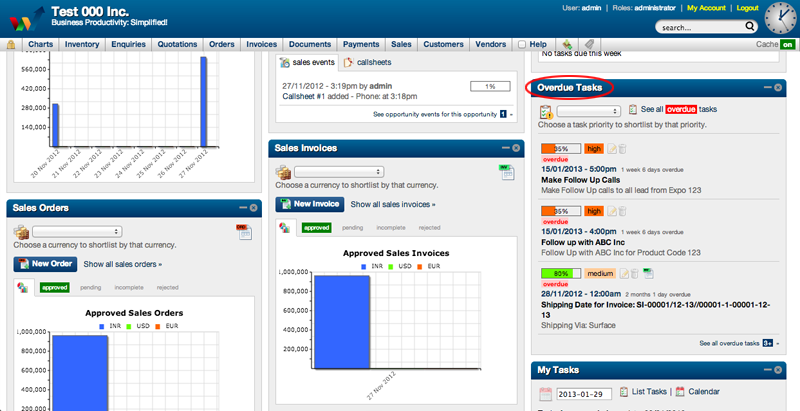Open the Quotations menu
This screenshot has width=800, height=411.
click(175, 45)
